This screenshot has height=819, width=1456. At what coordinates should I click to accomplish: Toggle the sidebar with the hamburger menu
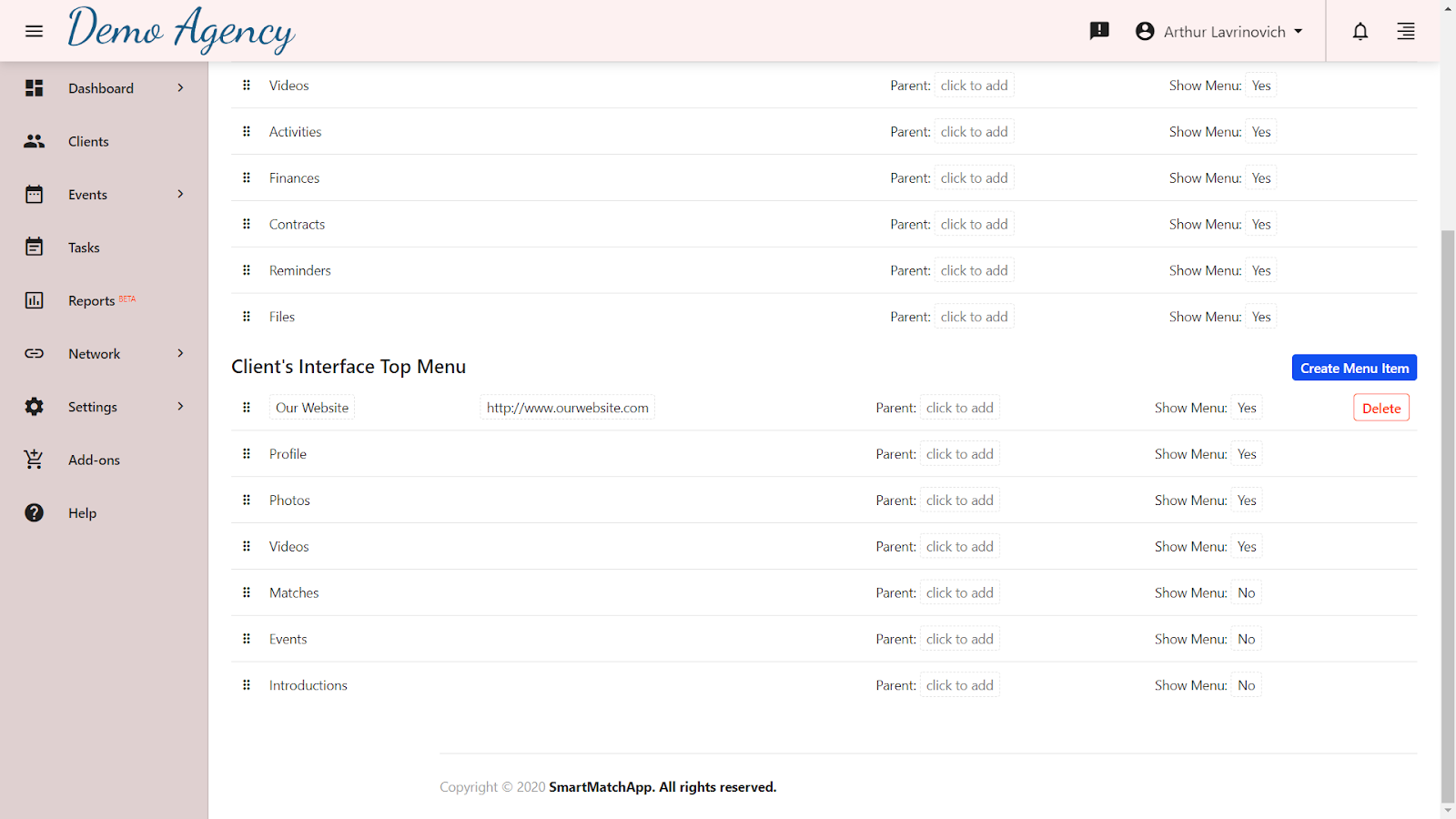34,31
